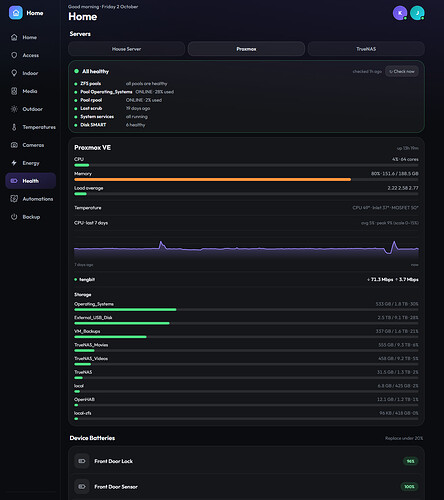Click the 'Pool Operating_Systems' status row
The width and height of the screenshot is (444, 500).
click(x=246, y=92)
